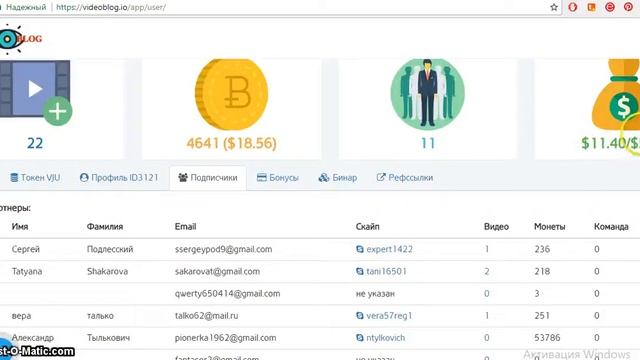Click the Имя column header

(20, 227)
